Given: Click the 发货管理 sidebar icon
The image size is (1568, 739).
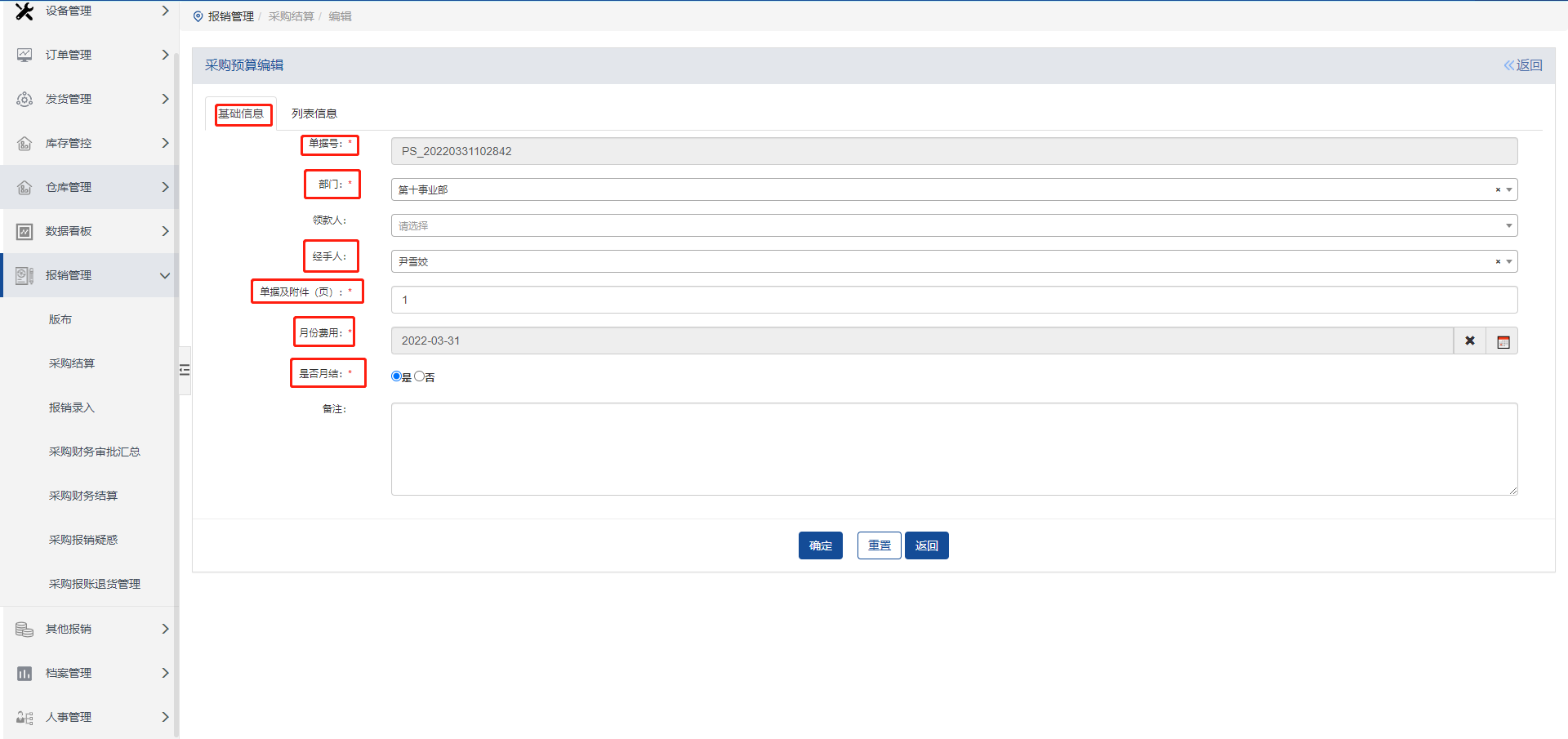Looking at the screenshot, I should (x=24, y=99).
